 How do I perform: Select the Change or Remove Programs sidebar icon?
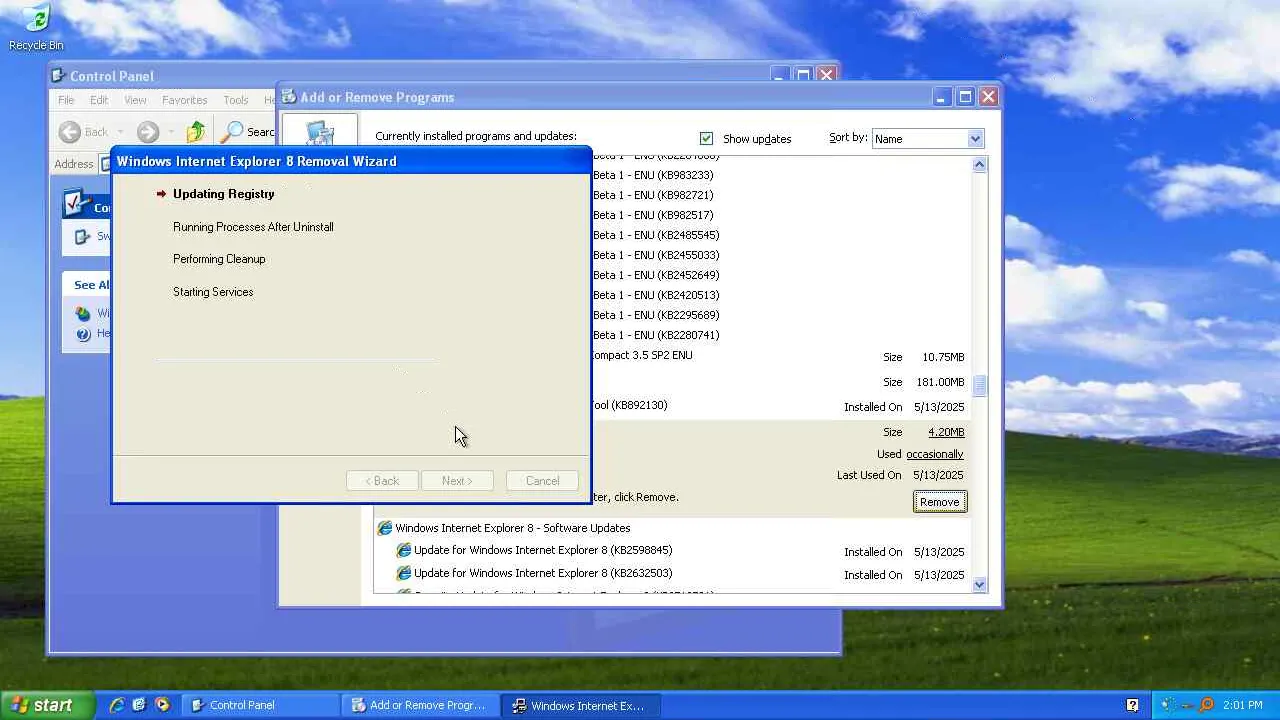click(x=320, y=133)
